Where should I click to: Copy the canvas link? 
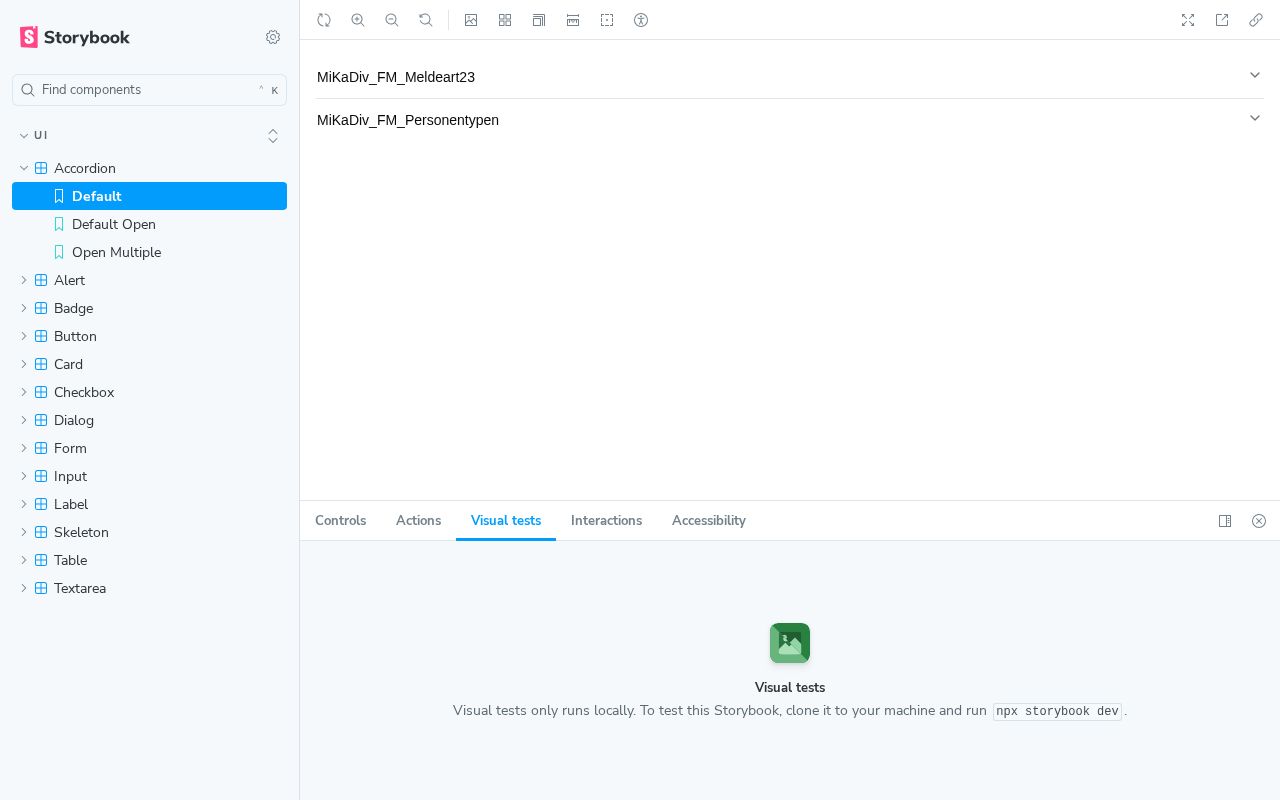point(1256,20)
